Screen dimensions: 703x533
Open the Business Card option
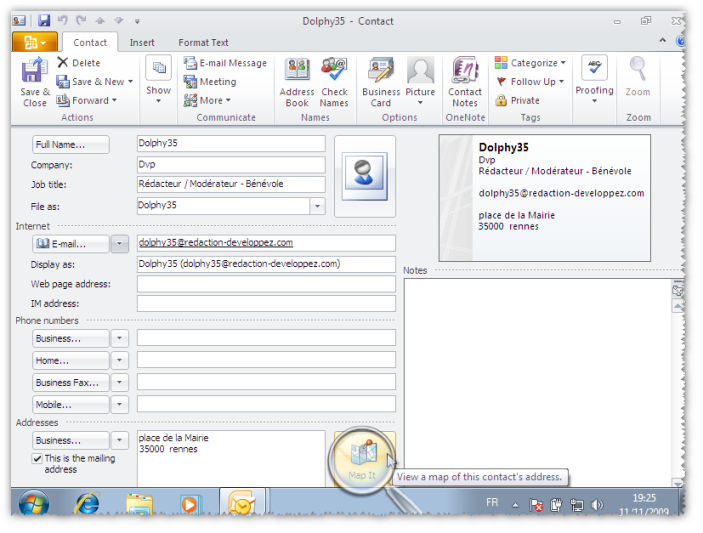[381, 73]
